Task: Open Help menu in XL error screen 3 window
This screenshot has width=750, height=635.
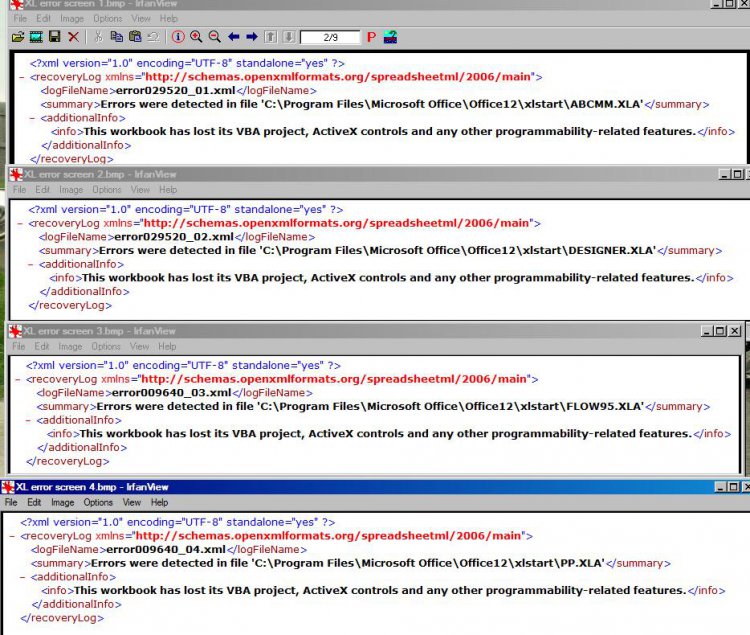Action: [x=167, y=346]
